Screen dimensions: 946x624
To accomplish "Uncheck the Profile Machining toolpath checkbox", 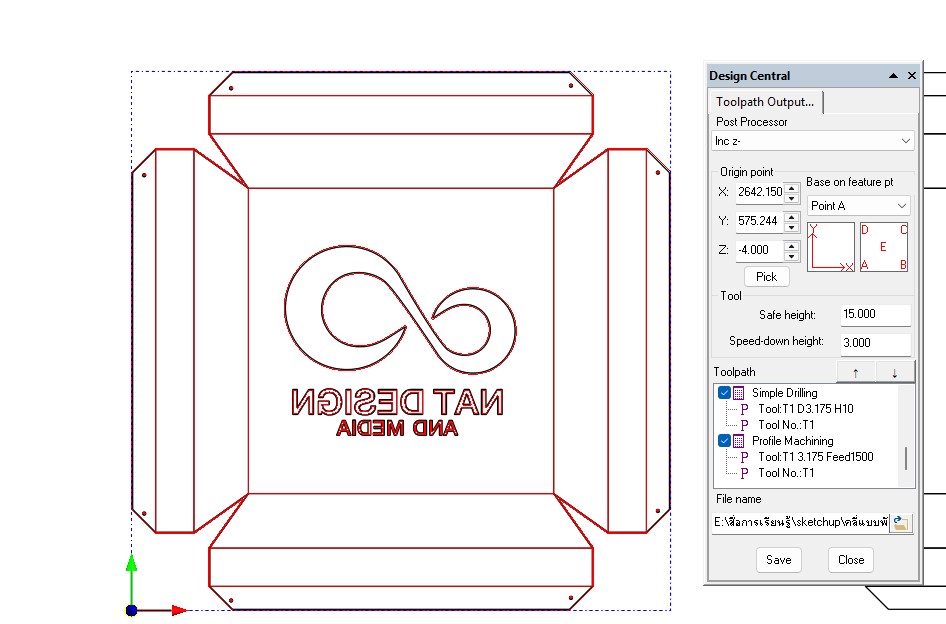I will [724, 441].
